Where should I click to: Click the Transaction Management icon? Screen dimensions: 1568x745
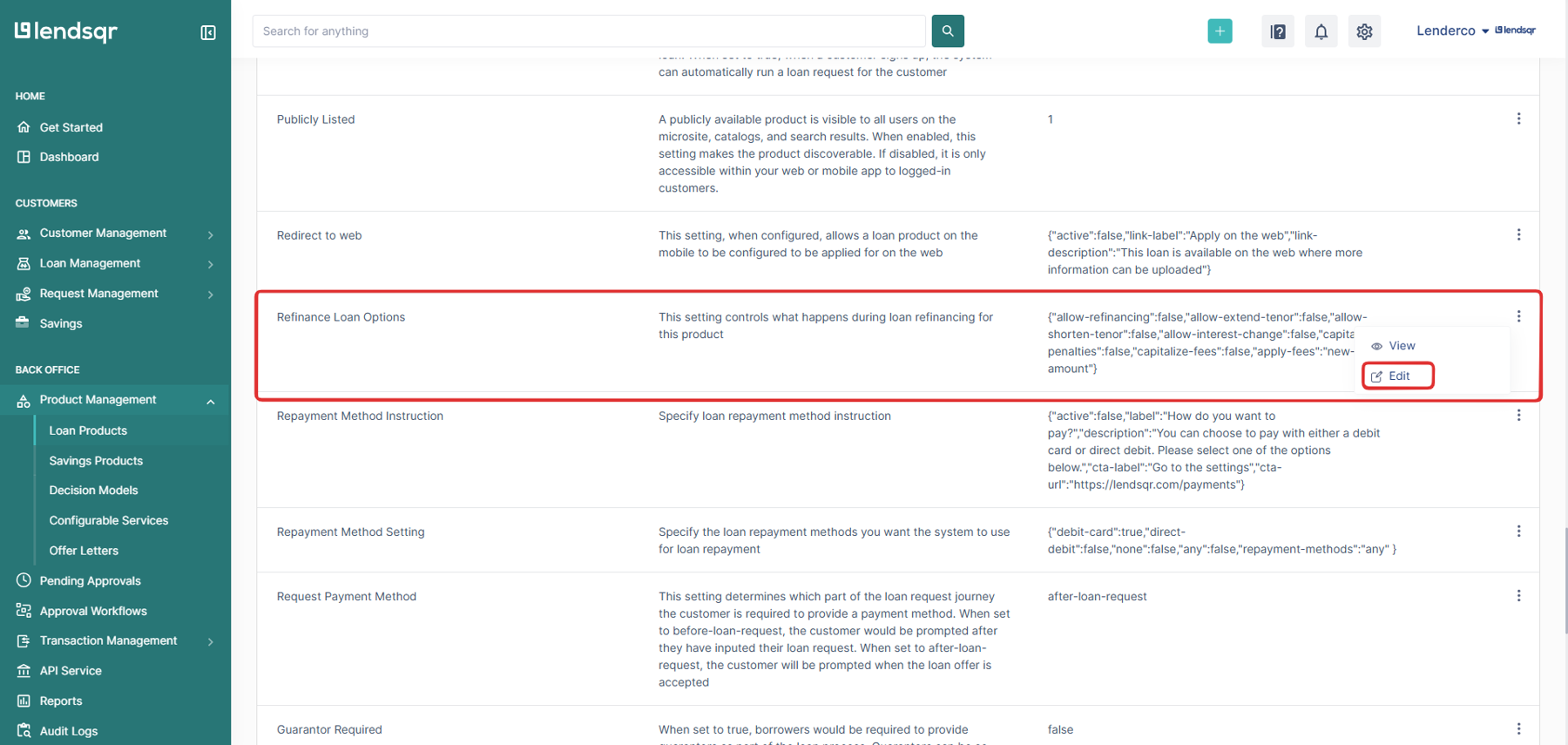click(x=24, y=640)
